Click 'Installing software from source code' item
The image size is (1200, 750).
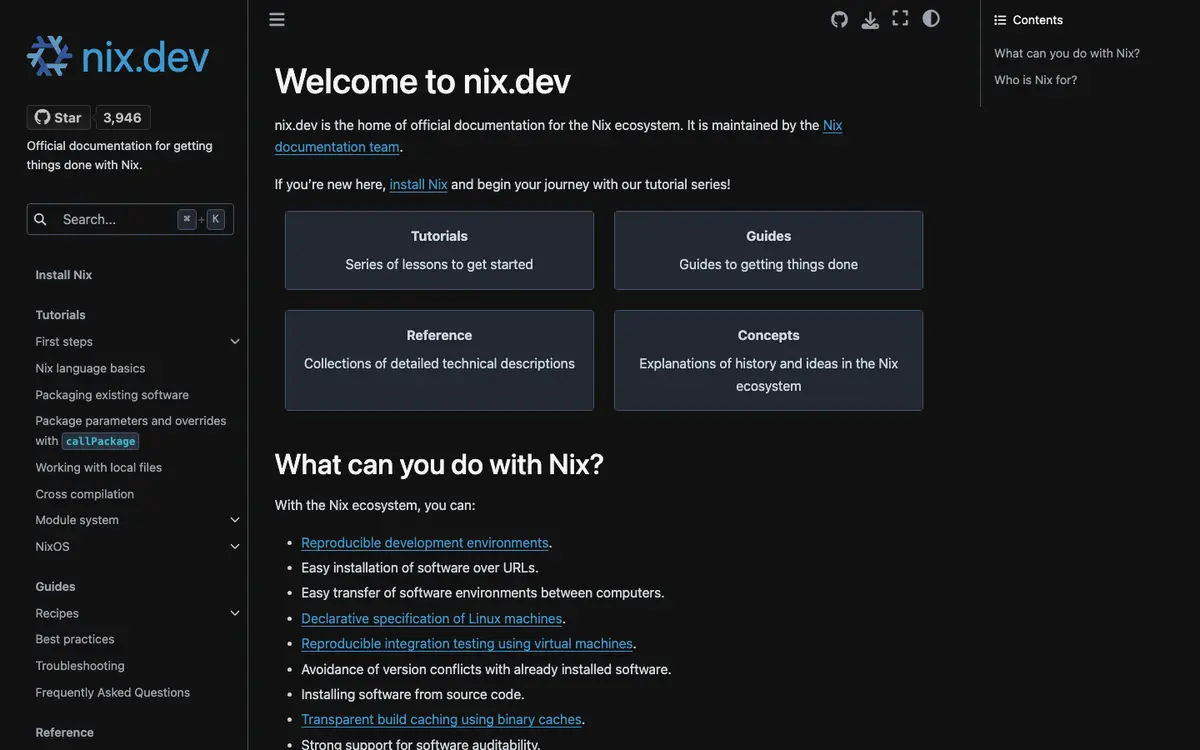point(413,695)
